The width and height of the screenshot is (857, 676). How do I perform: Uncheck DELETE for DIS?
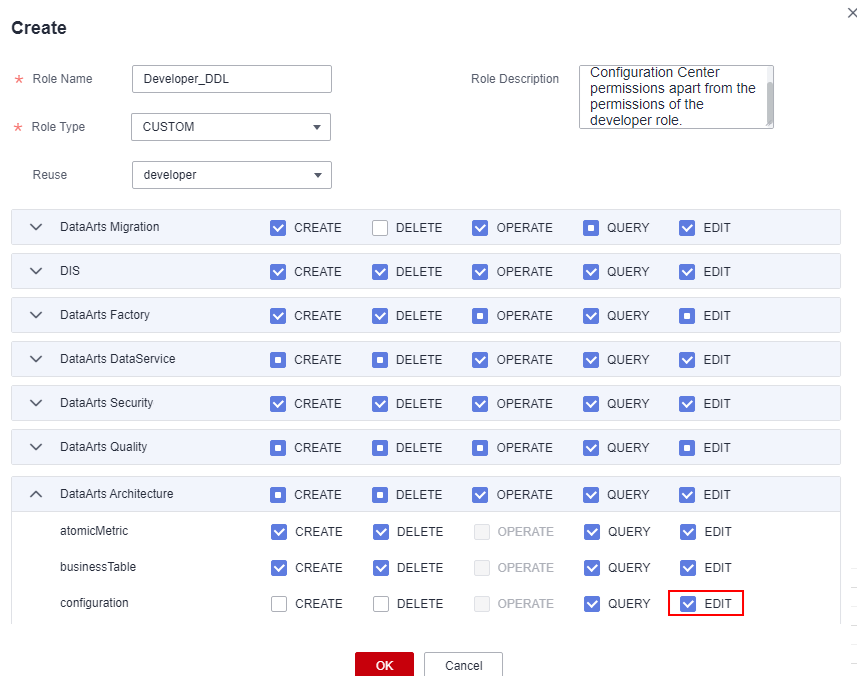[380, 272]
